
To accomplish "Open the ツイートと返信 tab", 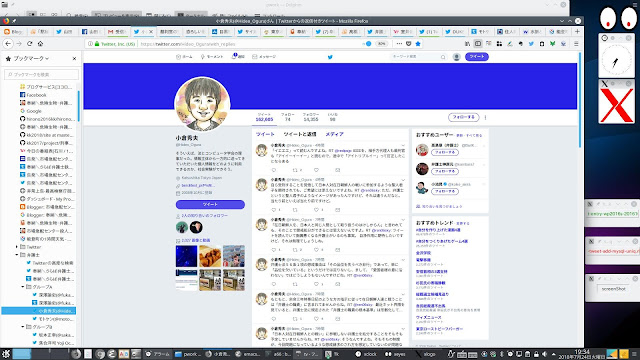I will tap(300, 134).
